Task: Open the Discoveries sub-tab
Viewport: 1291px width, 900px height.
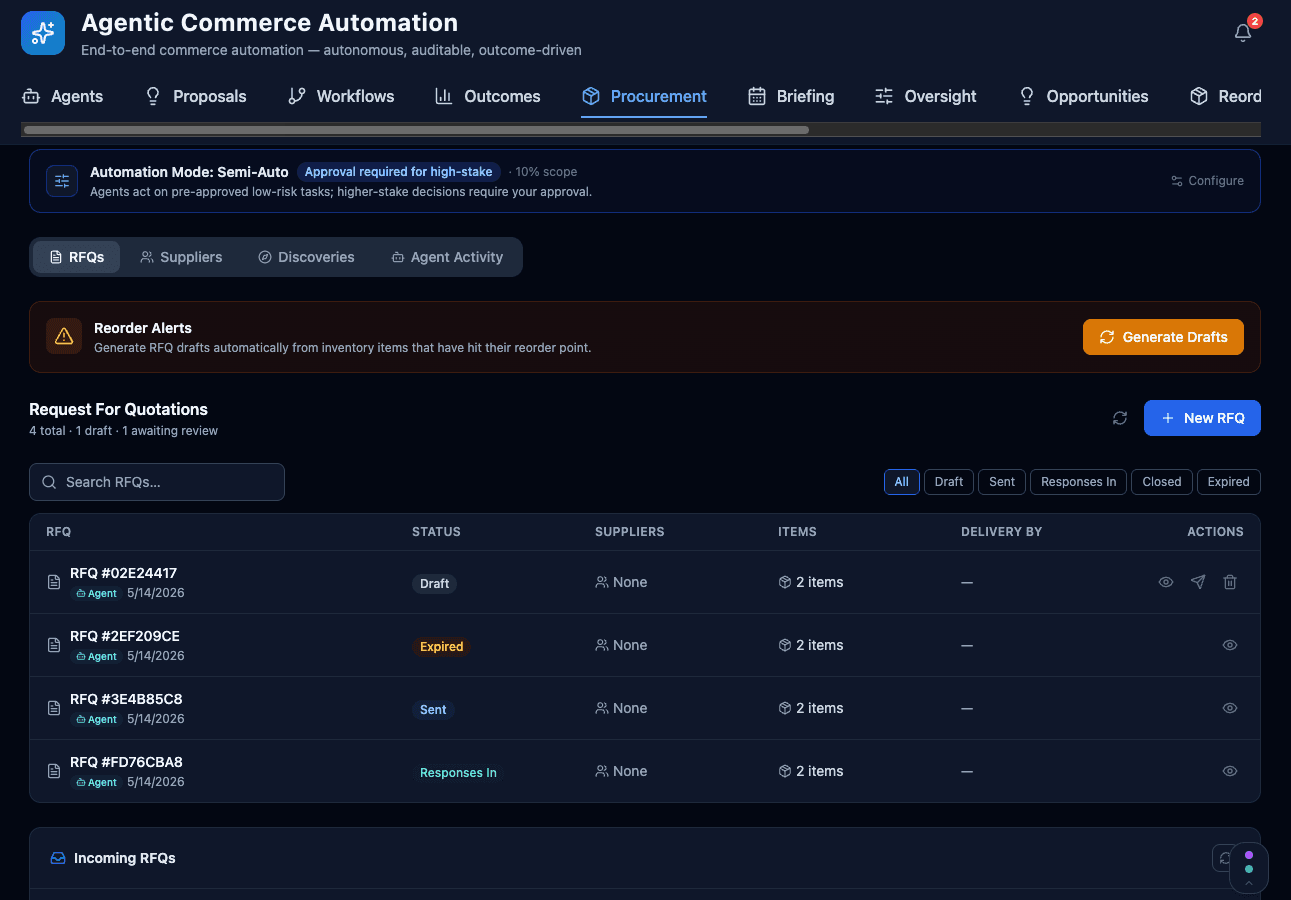Action: coord(306,257)
